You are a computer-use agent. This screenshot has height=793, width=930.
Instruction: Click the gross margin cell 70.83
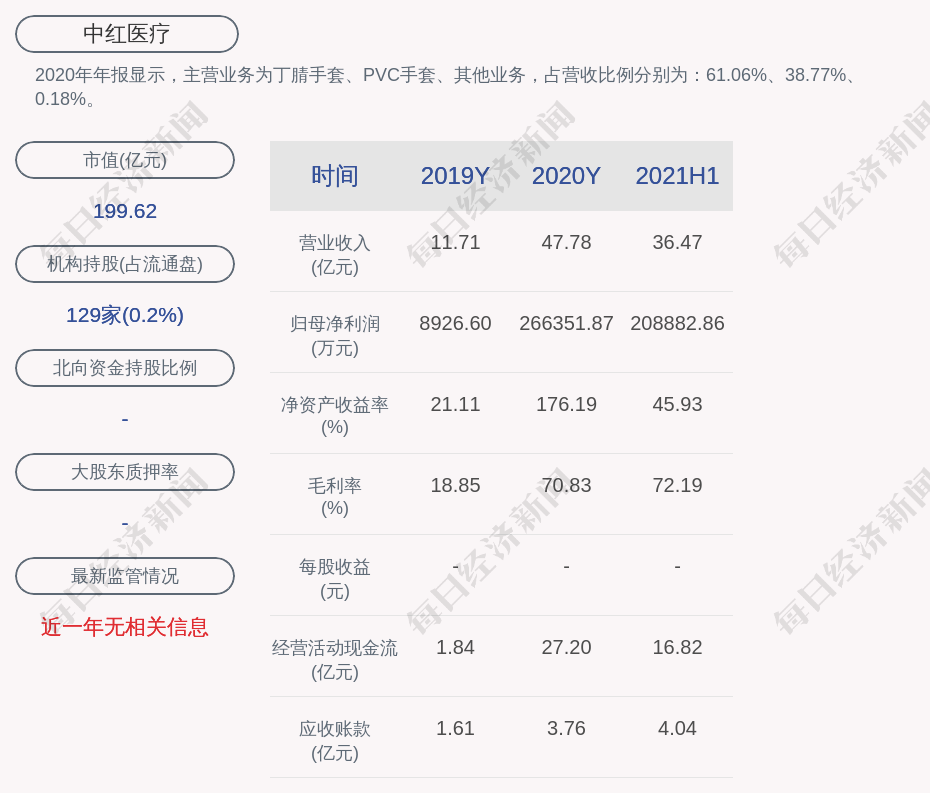[566, 486]
